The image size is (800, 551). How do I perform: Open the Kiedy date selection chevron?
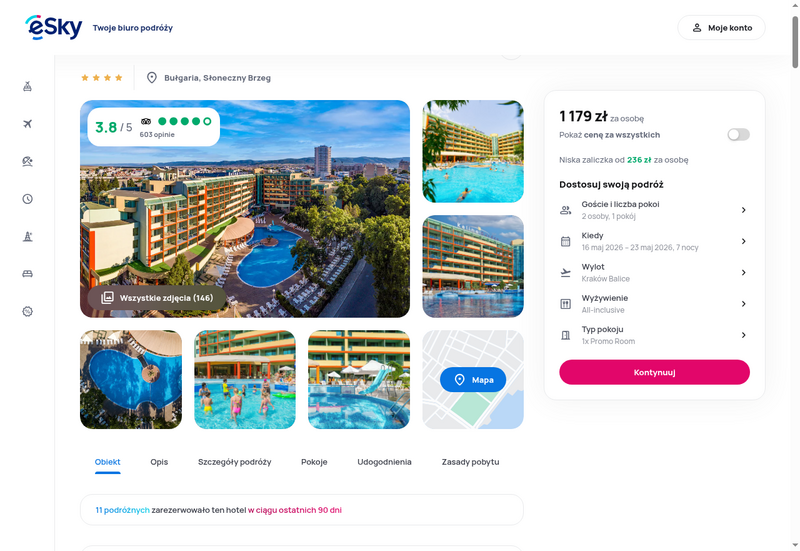tap(743, 241)
